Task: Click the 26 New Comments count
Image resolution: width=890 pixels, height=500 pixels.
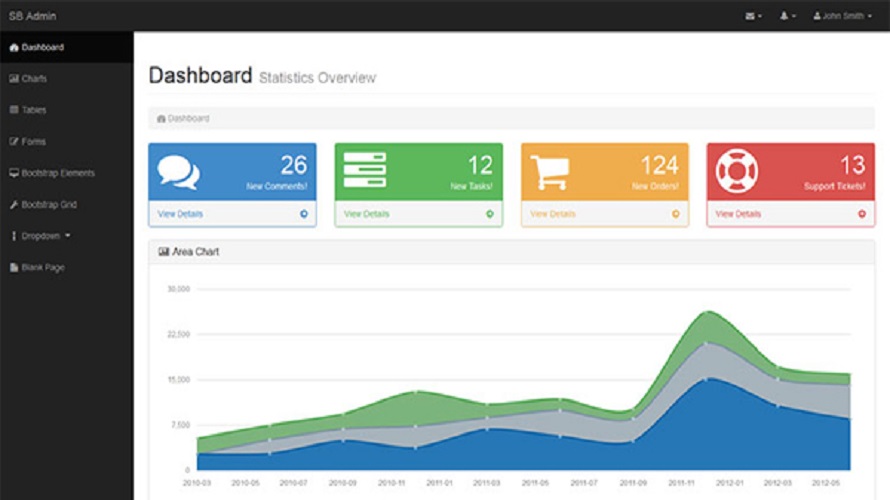Action: 293,165
